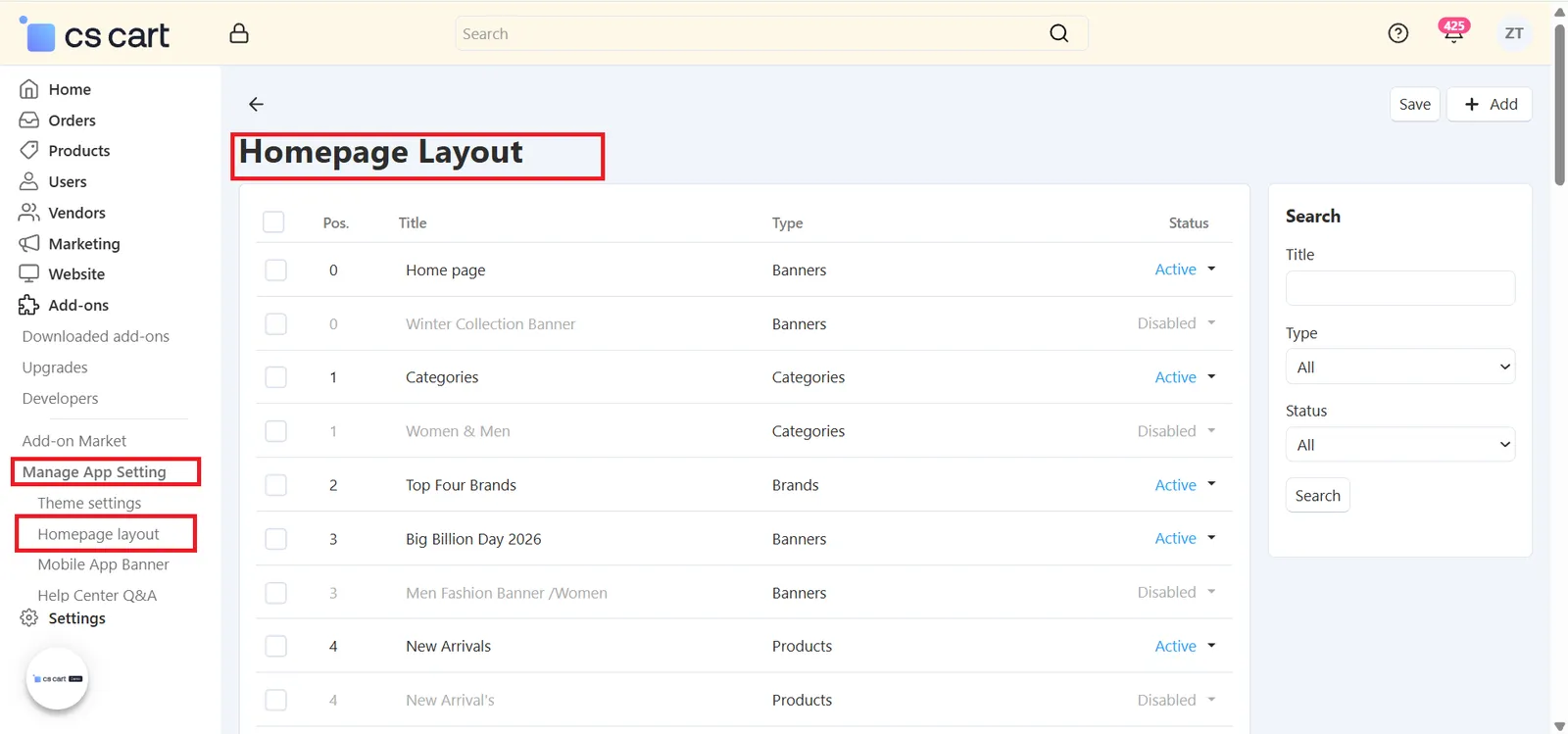Click the lock icon in header
Screen dimensions: 1568x734
[x=239, y=33]
